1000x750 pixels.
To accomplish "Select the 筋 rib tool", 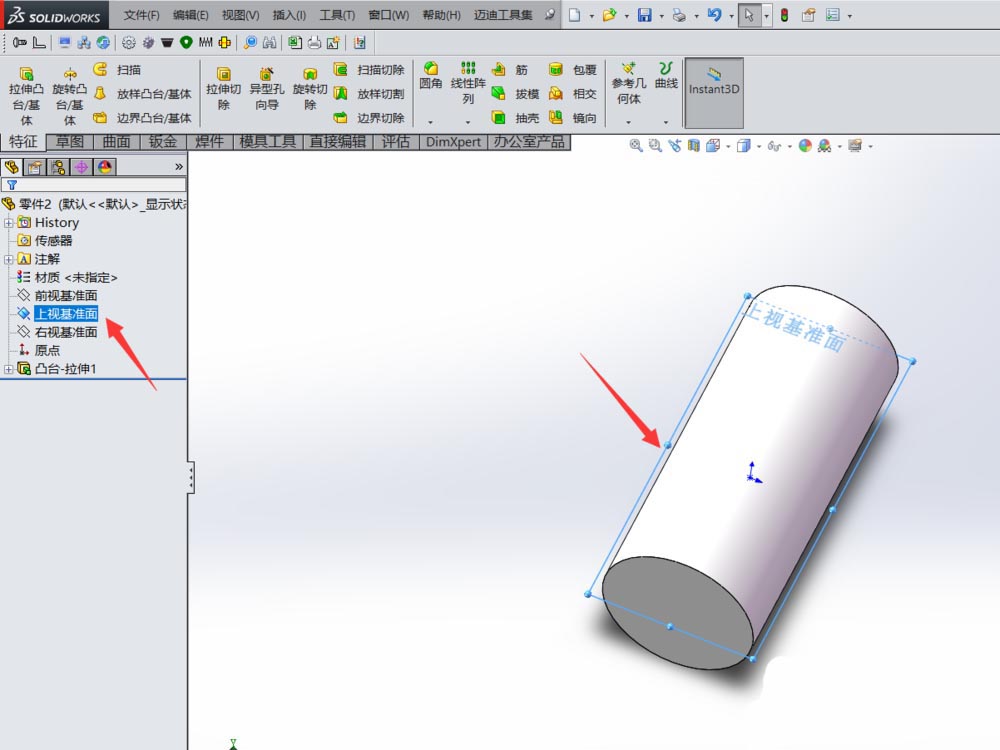I will coord(510,70).
